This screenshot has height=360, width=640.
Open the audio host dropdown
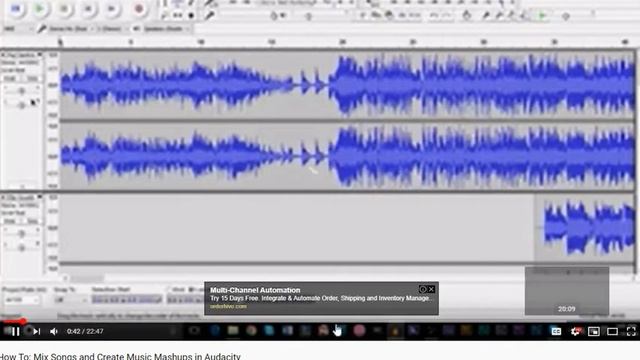pos(17,29)
